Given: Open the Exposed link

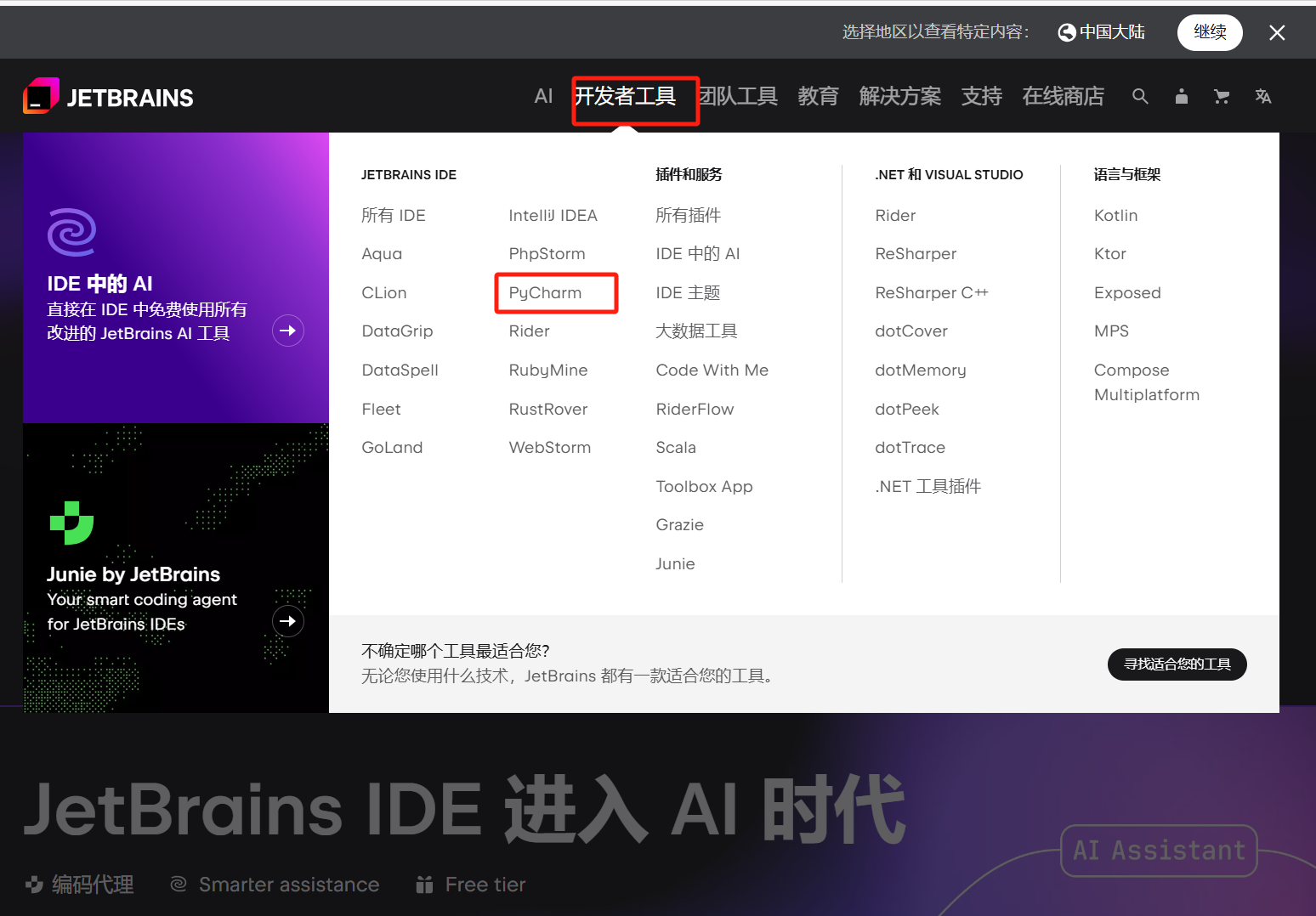Looking at the screenshot, I should click(x=1127, y=292).
